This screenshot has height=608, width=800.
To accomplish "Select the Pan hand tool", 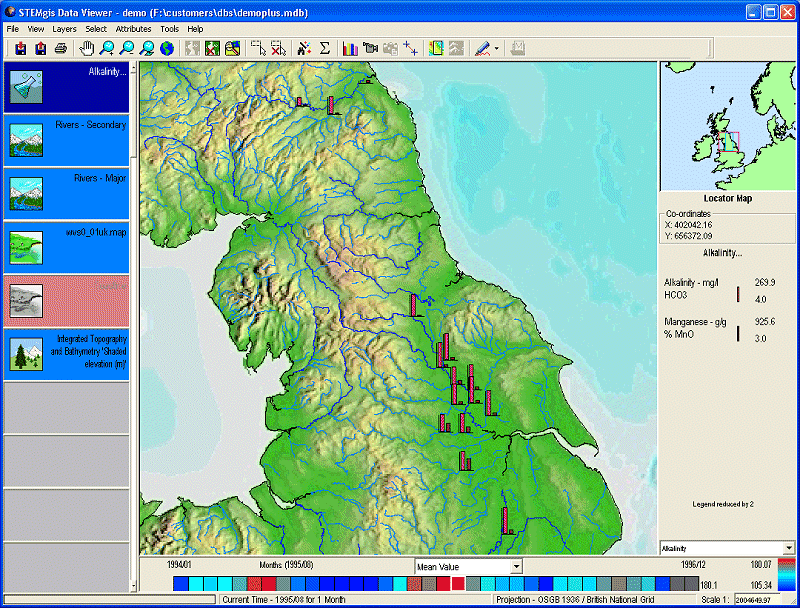I will click(87, 48).
